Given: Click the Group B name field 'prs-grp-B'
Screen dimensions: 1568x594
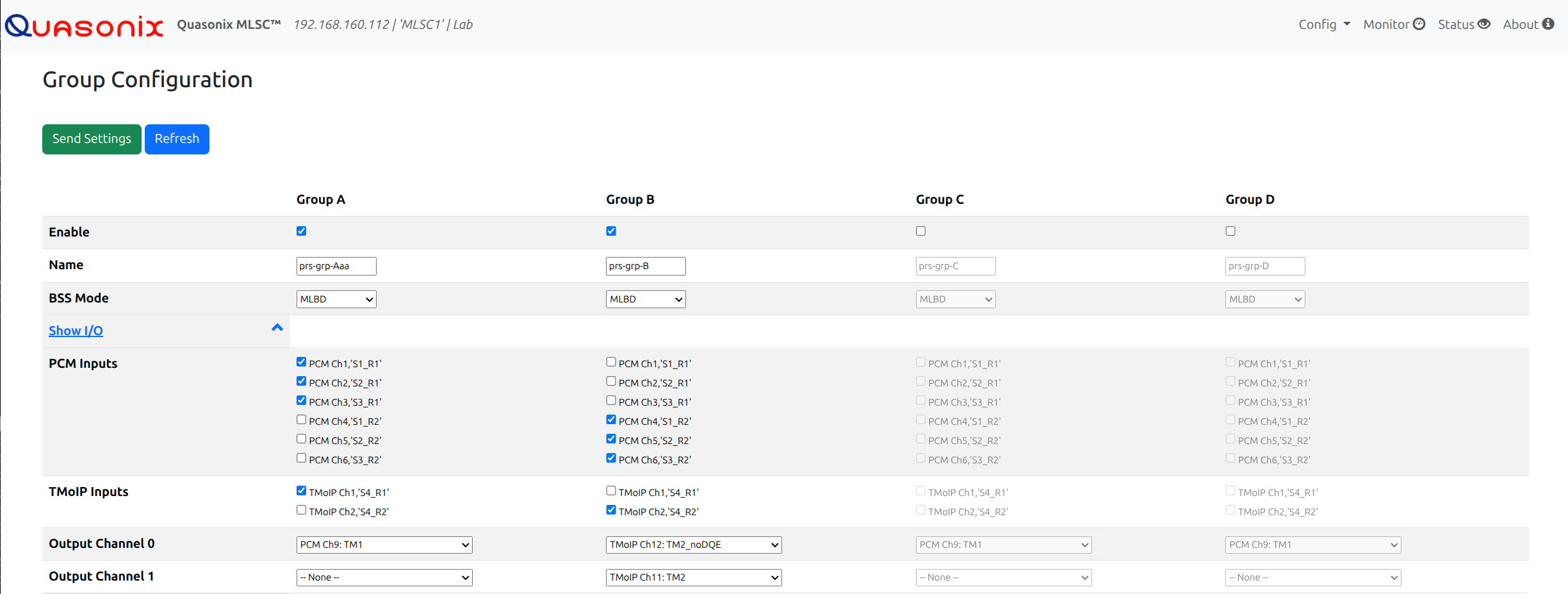Looking at the screenshot, I should click(x=646, y=266).
